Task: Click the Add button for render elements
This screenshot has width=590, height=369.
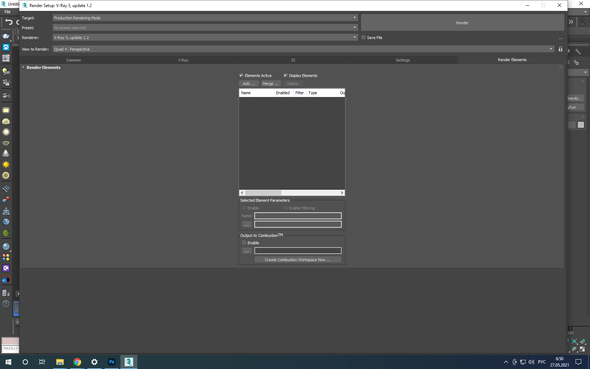Action: tap(249, 84)
